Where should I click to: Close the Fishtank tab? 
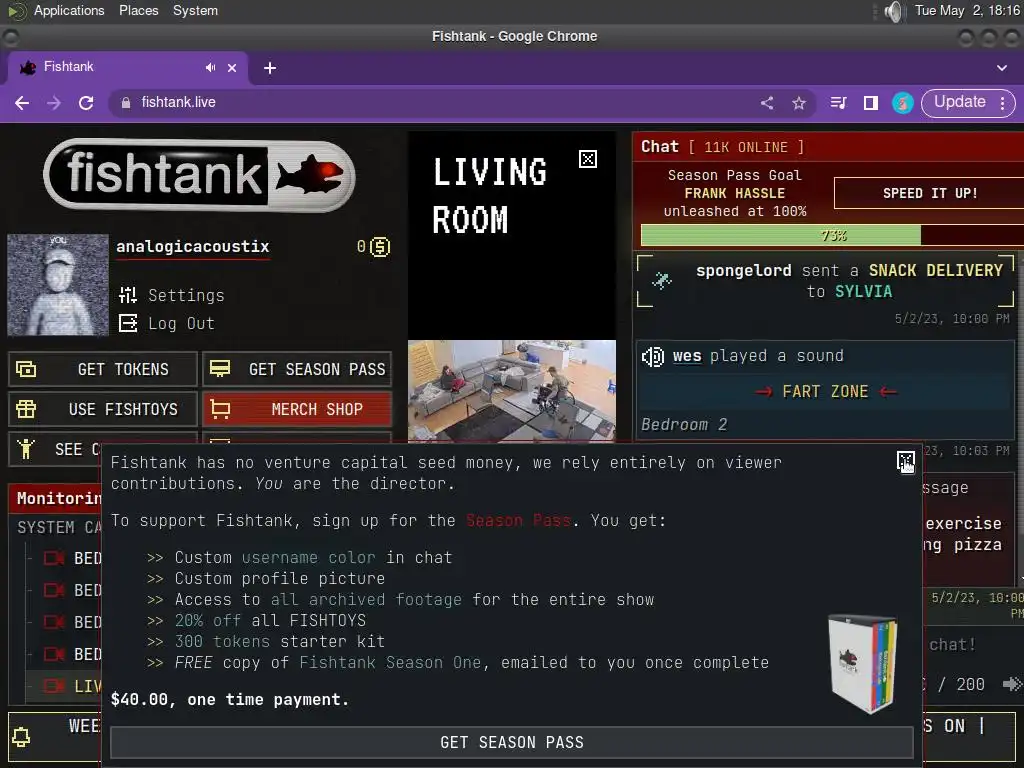coord(232,67)
